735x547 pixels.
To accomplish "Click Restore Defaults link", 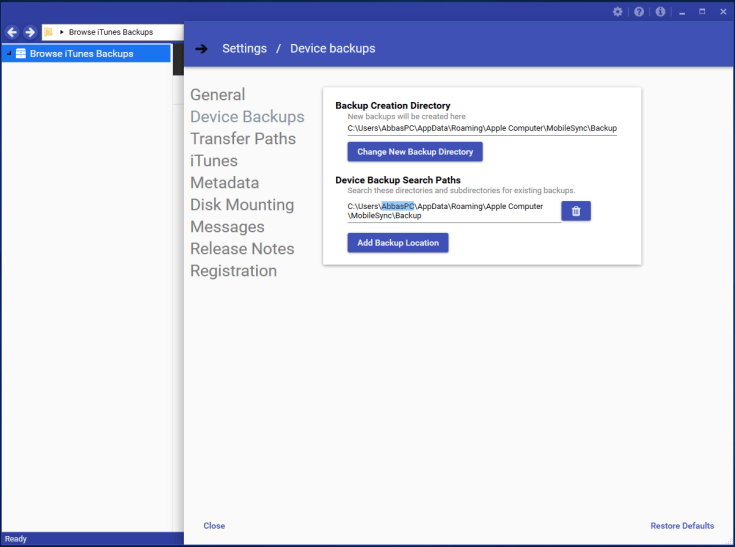I will click(x=682, y=526).
